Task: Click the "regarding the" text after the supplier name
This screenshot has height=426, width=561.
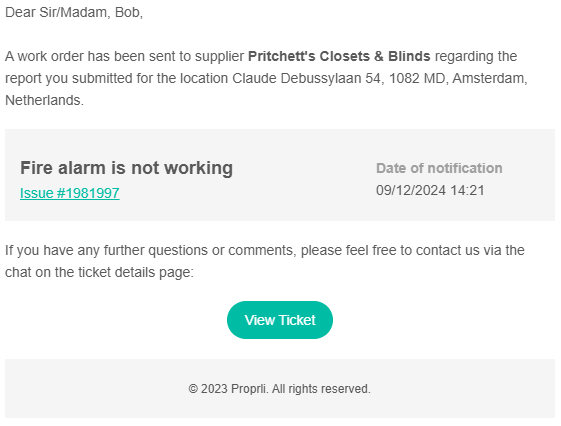Action: (476, 56)
